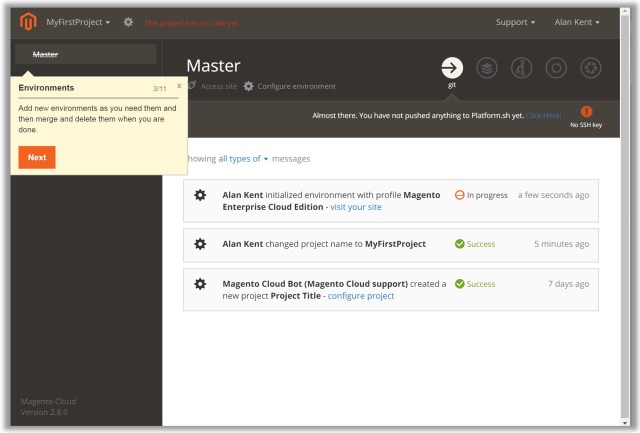Close the Environments tooltip
This screenshot has height=433, width=640.
(179, 86)
